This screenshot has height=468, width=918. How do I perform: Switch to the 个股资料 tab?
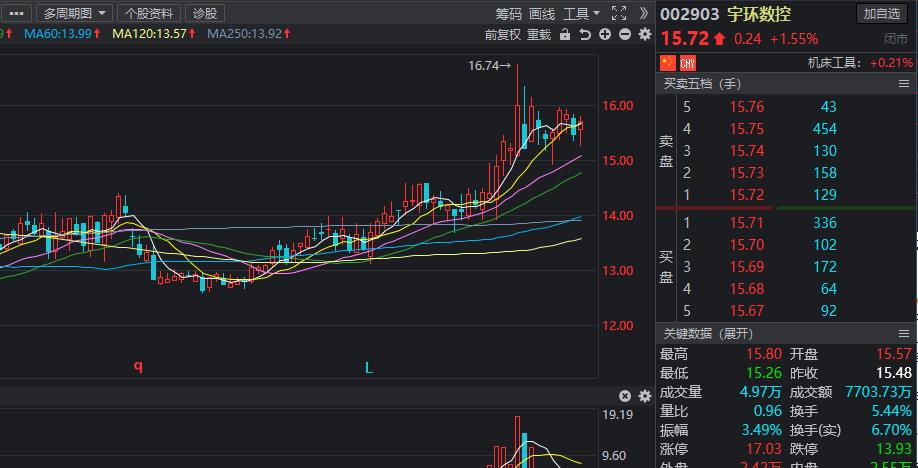(x=149, y=13)
